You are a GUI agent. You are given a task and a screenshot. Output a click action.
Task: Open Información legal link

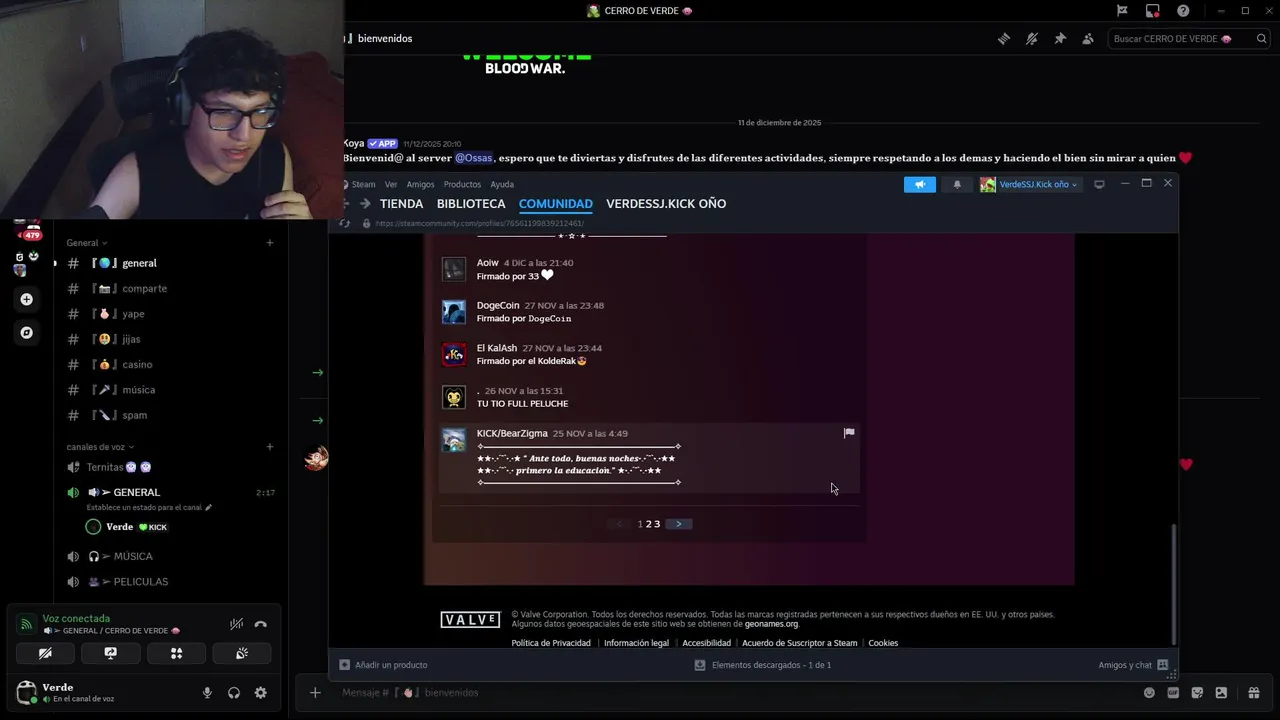(x=636, y=643)
